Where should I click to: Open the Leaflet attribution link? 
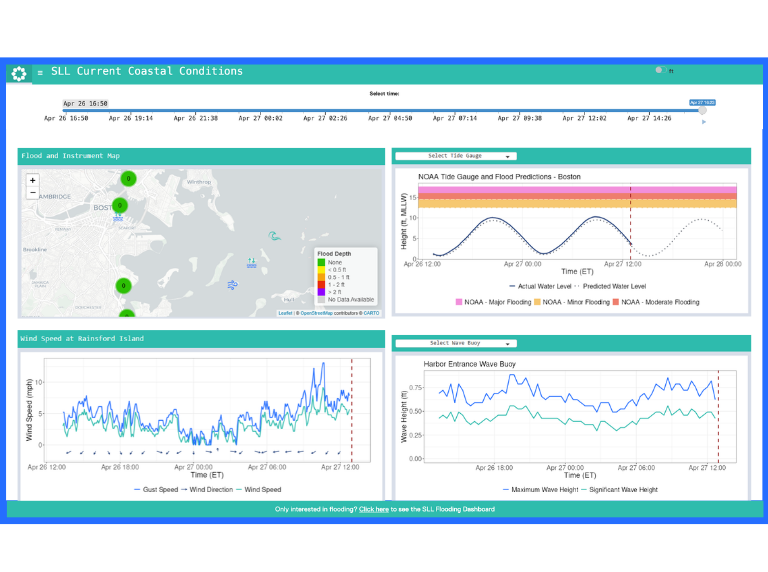(287, 313)
